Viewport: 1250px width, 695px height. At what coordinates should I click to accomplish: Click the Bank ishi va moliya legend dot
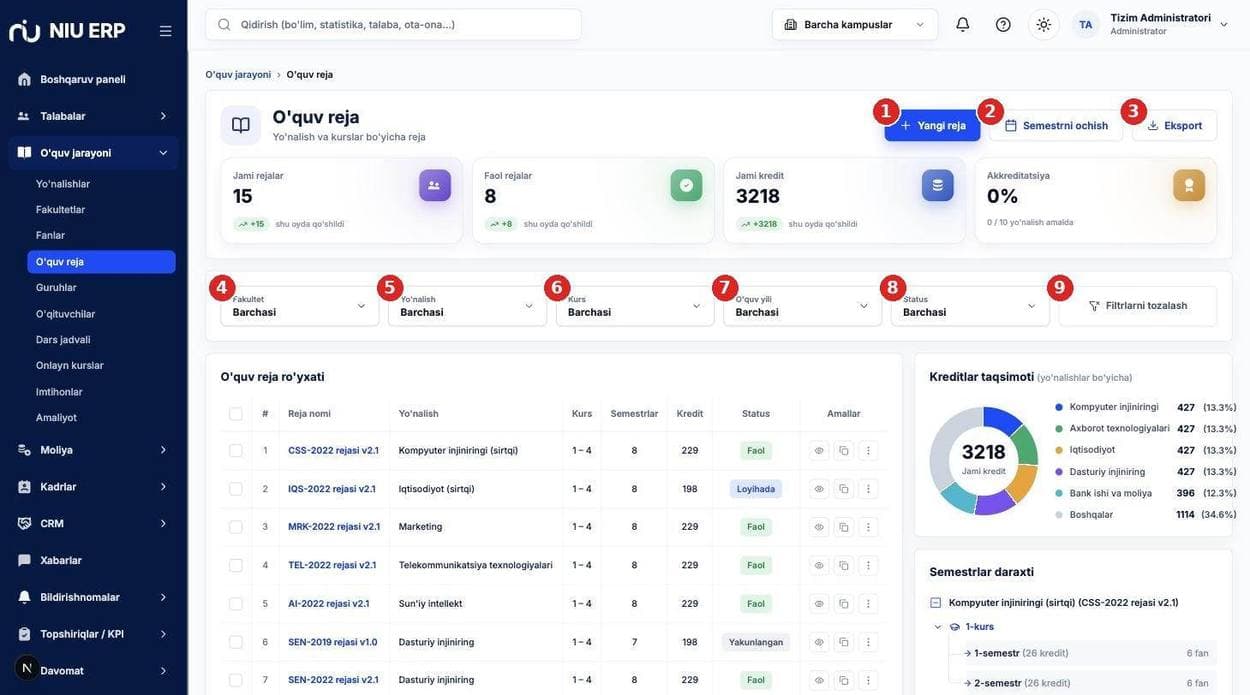[1059, 493]
